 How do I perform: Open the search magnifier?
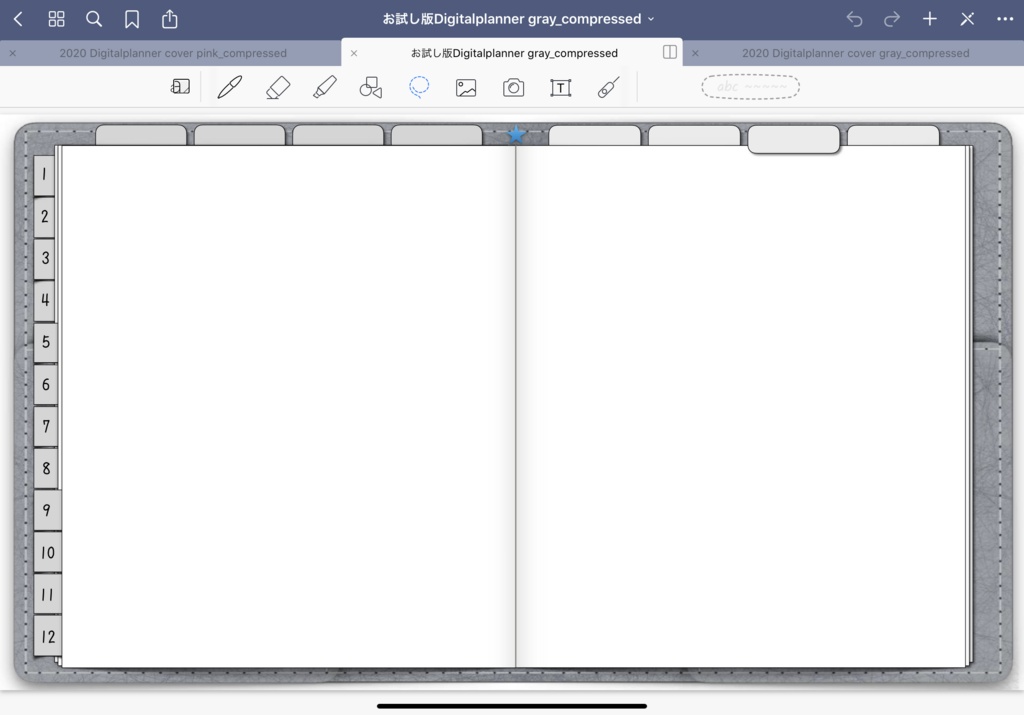[94, 19]
